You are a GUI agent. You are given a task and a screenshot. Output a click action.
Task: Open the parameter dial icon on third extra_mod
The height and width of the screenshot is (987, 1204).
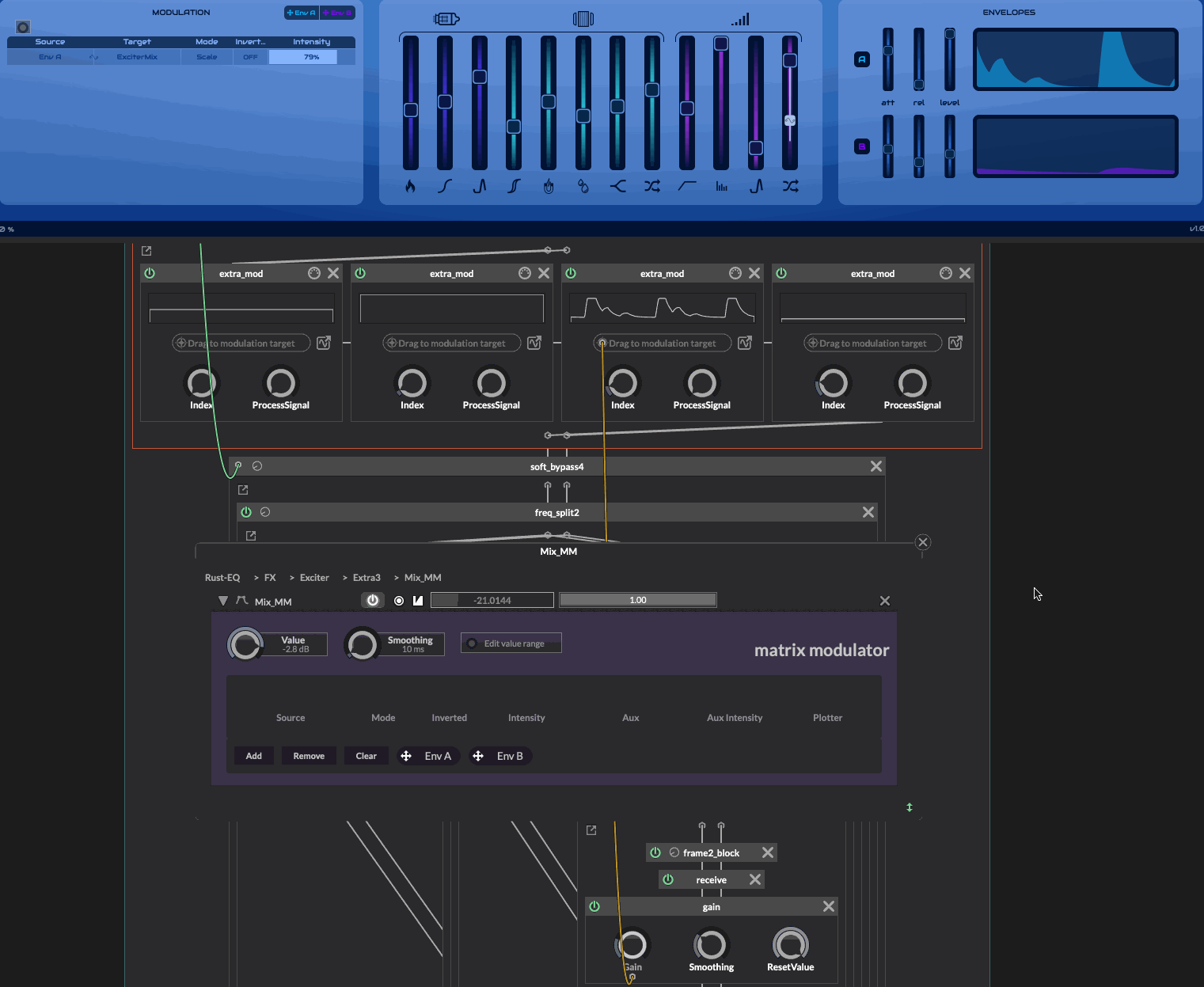(x=735, y=273)
